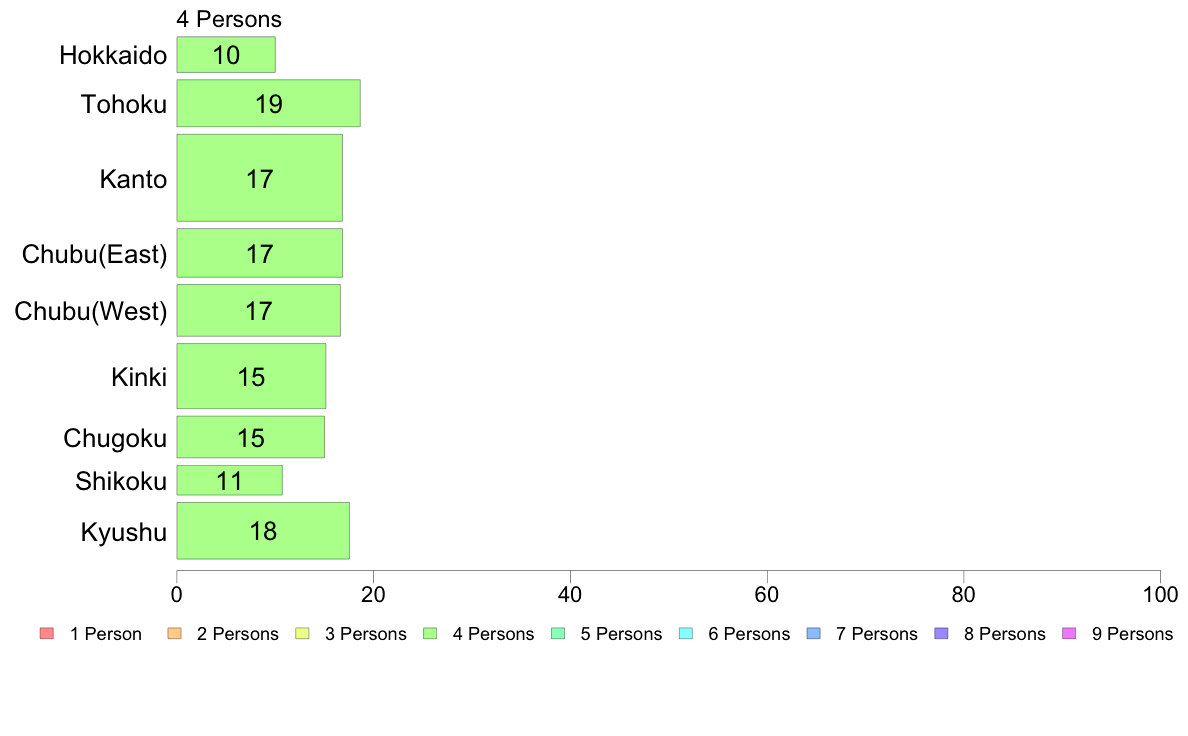The width and height of the screenshot is (1188, 736).
Task: Select the Chubu(West) bar
Action: 258,311
